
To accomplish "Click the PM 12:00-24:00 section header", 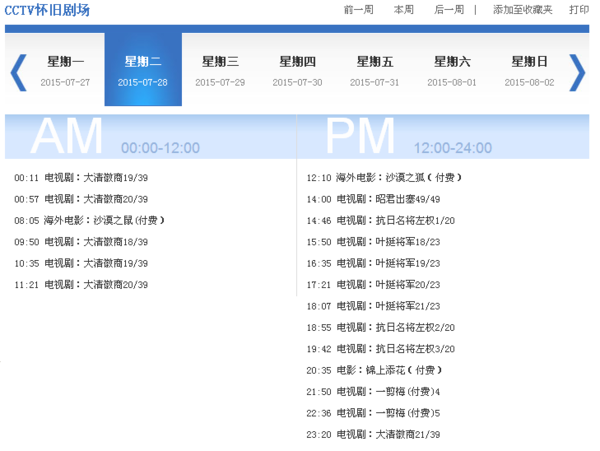I will click(443, 137).
